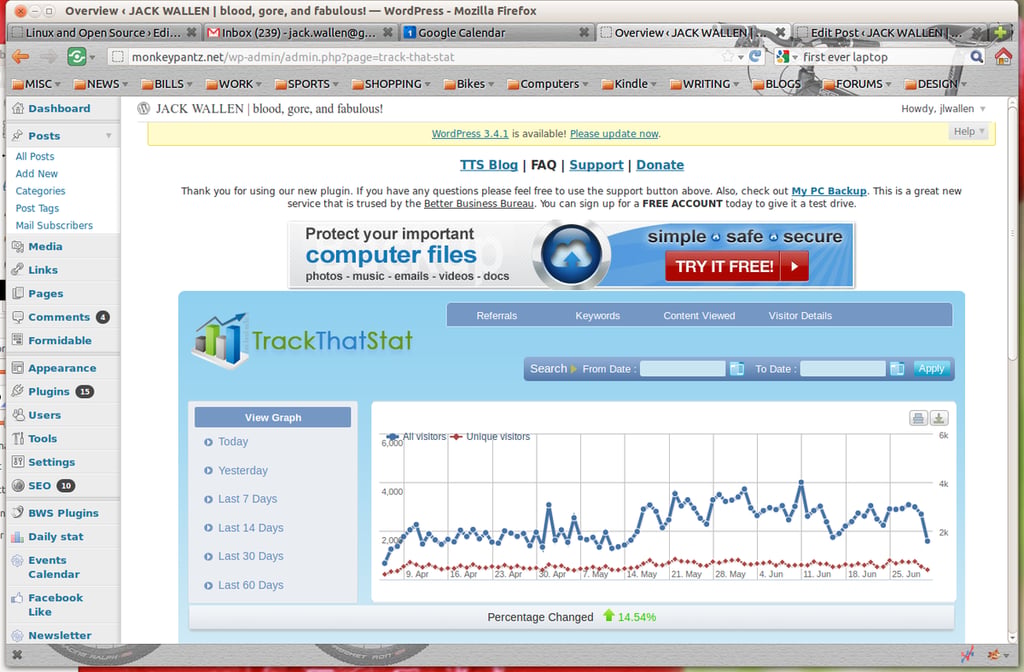Viewport: 1024px width, 672px height.
Task: Open the Donate link
Action: 660,165
